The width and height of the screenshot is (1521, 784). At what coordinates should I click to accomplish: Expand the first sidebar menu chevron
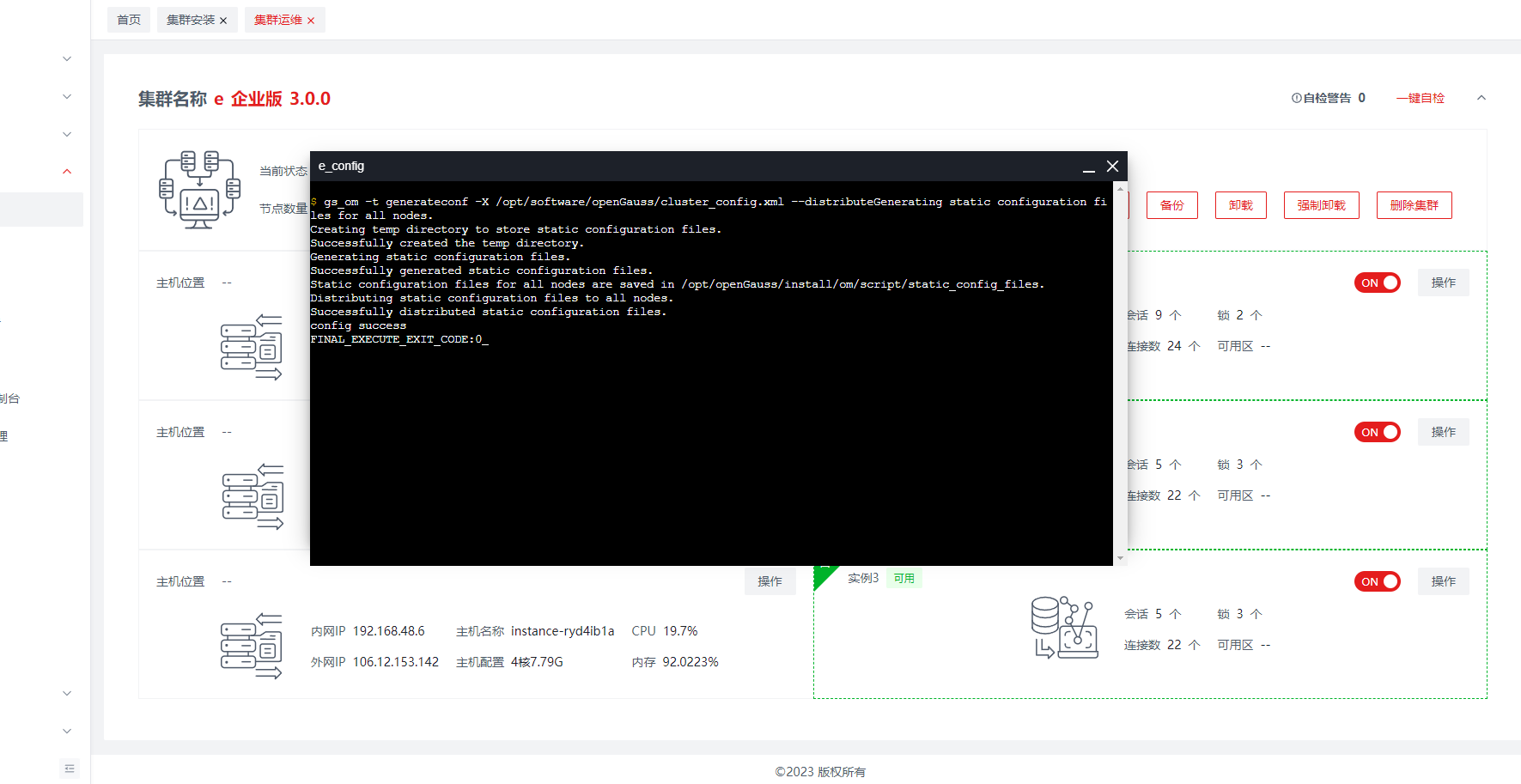tap(67, 59)
